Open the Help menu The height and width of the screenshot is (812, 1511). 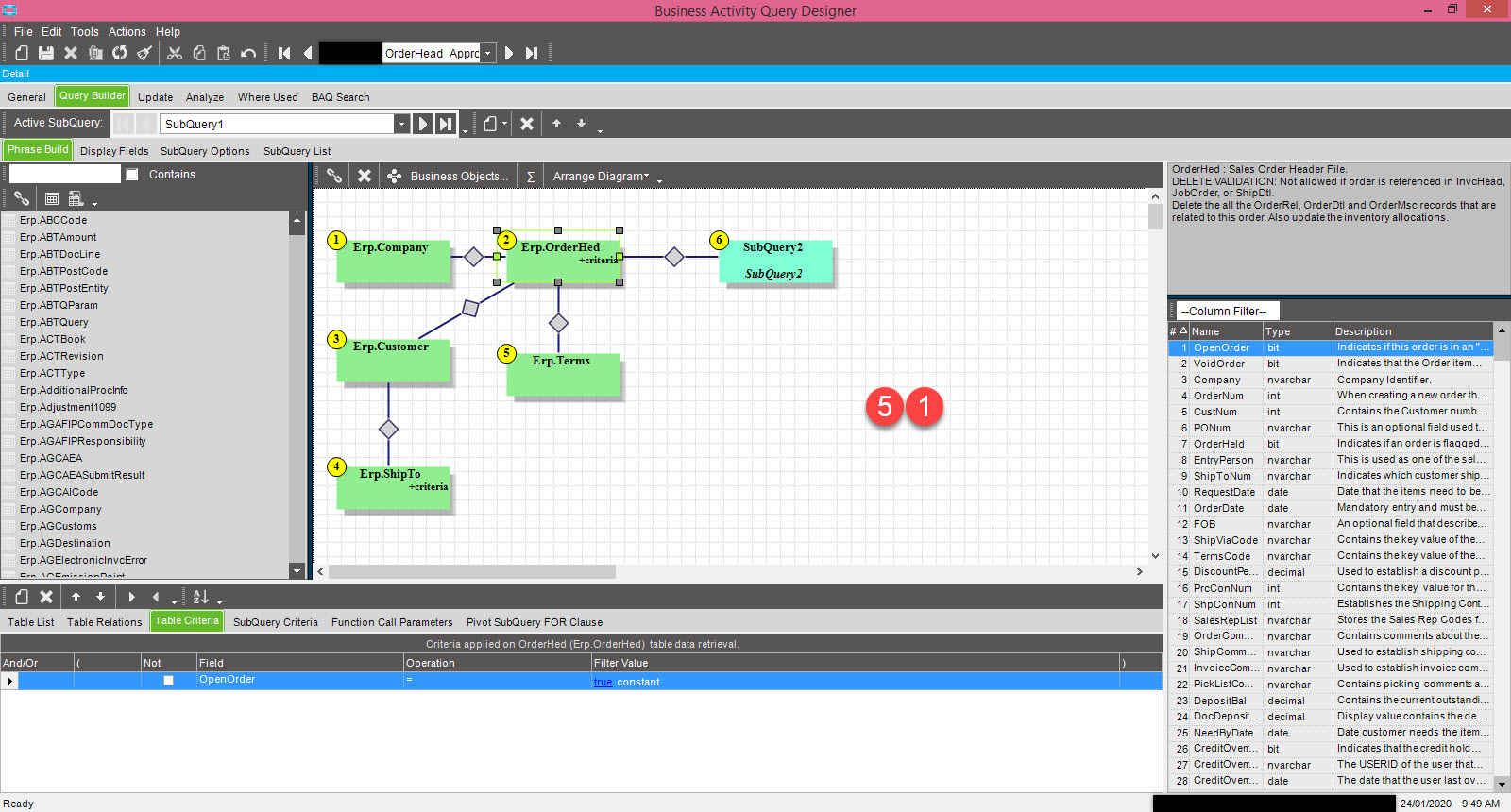[168, 32]
